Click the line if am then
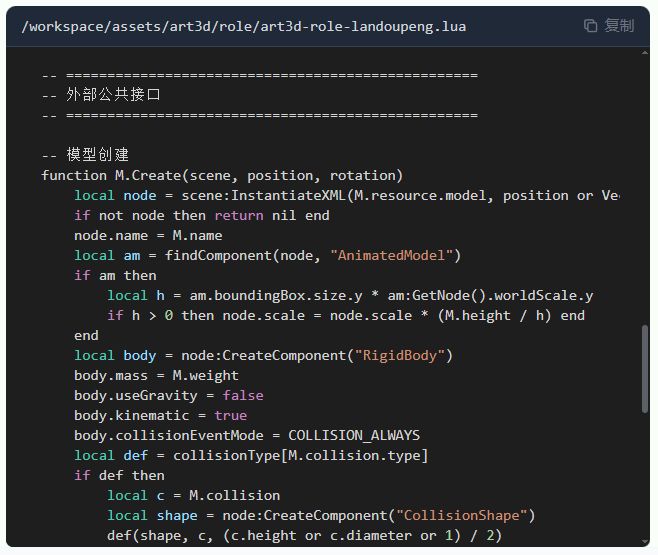The width and height of the screenshot is (658, 555). point(115,276)
